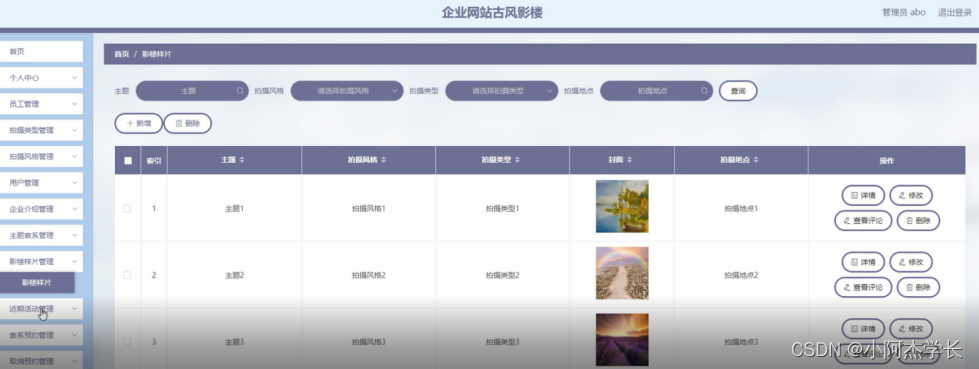Click the 删除 button above the table

click(x=188, y=124)
